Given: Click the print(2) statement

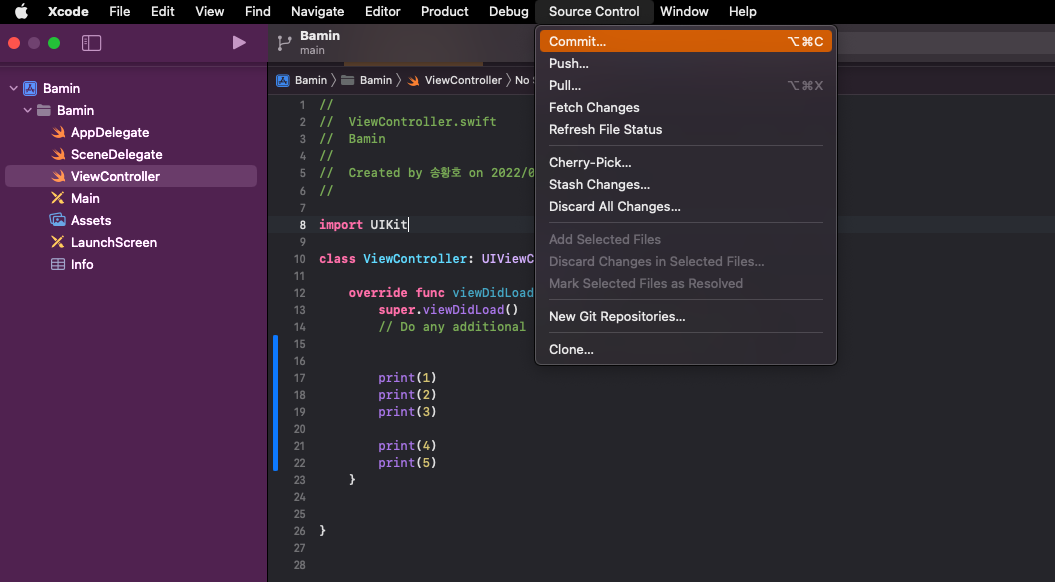Looking at the screenshot, I should click(x=407, y=394).
